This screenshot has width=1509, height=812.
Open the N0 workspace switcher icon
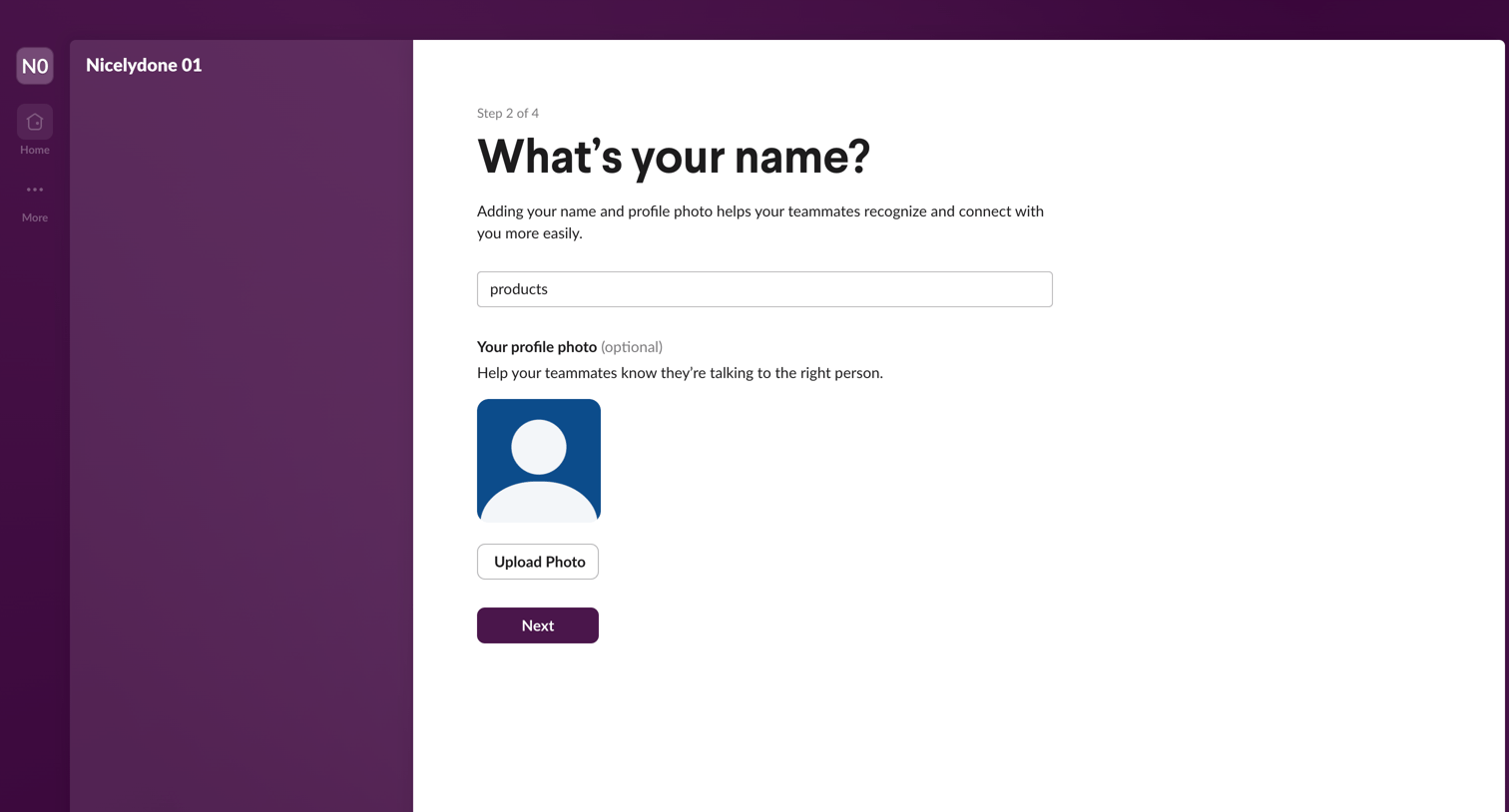coord(35,66)
